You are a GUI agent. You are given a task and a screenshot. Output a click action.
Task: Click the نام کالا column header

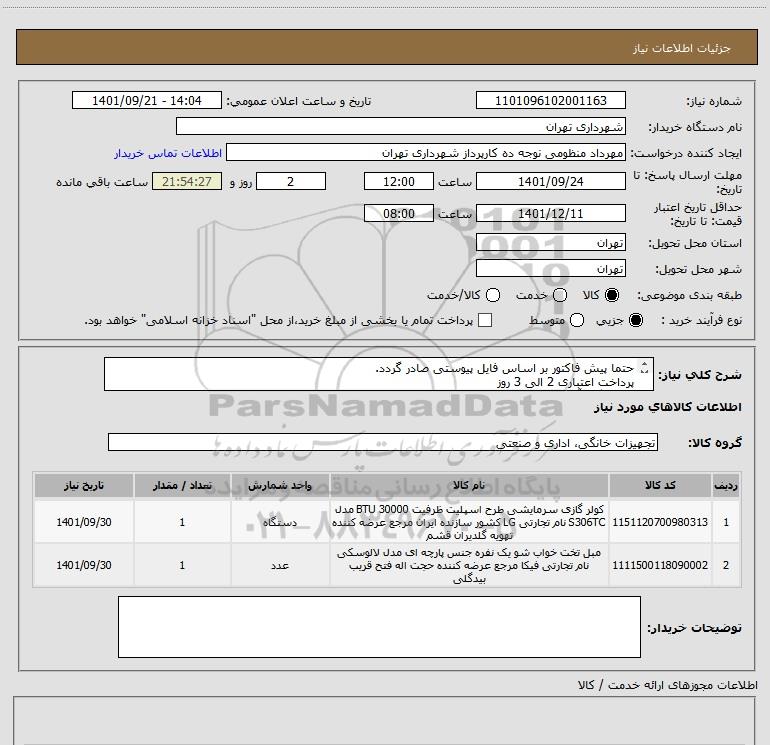(469, 485)
